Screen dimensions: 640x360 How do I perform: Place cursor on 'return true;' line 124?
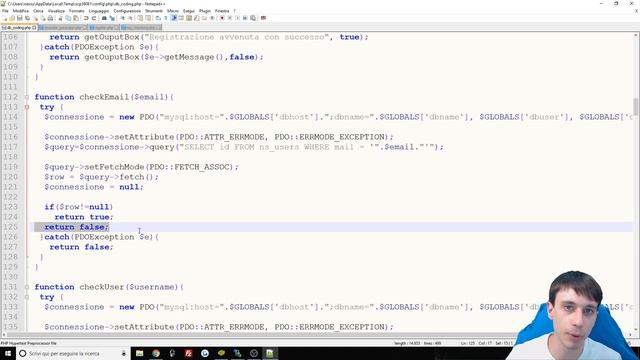[84, 217]
